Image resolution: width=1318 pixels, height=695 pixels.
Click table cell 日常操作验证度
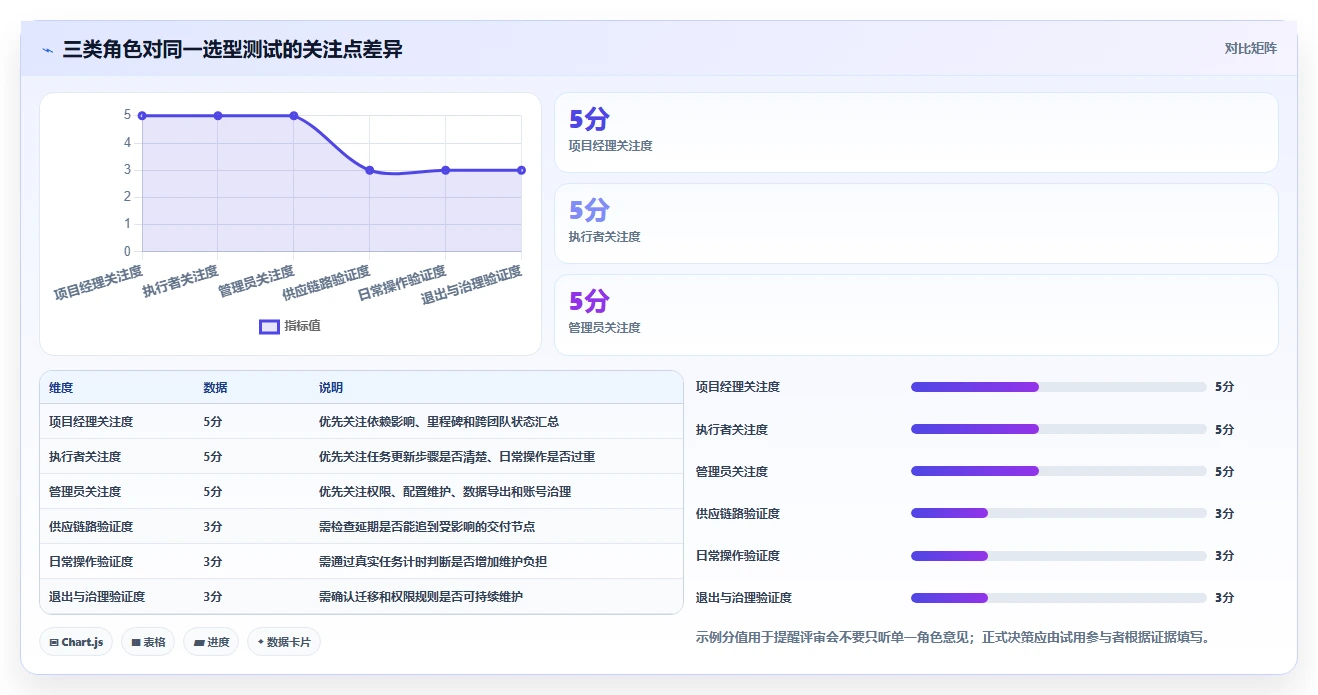91,562
